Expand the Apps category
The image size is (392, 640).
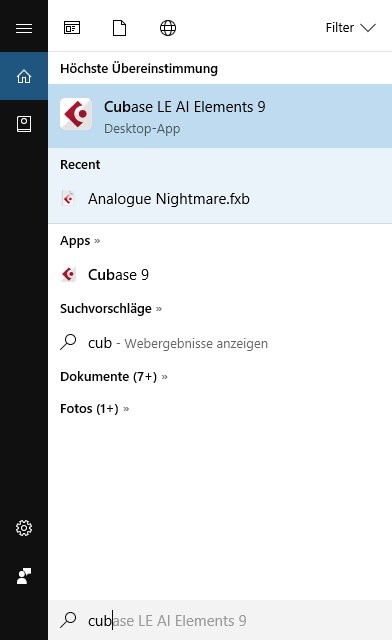pos(80,241)
